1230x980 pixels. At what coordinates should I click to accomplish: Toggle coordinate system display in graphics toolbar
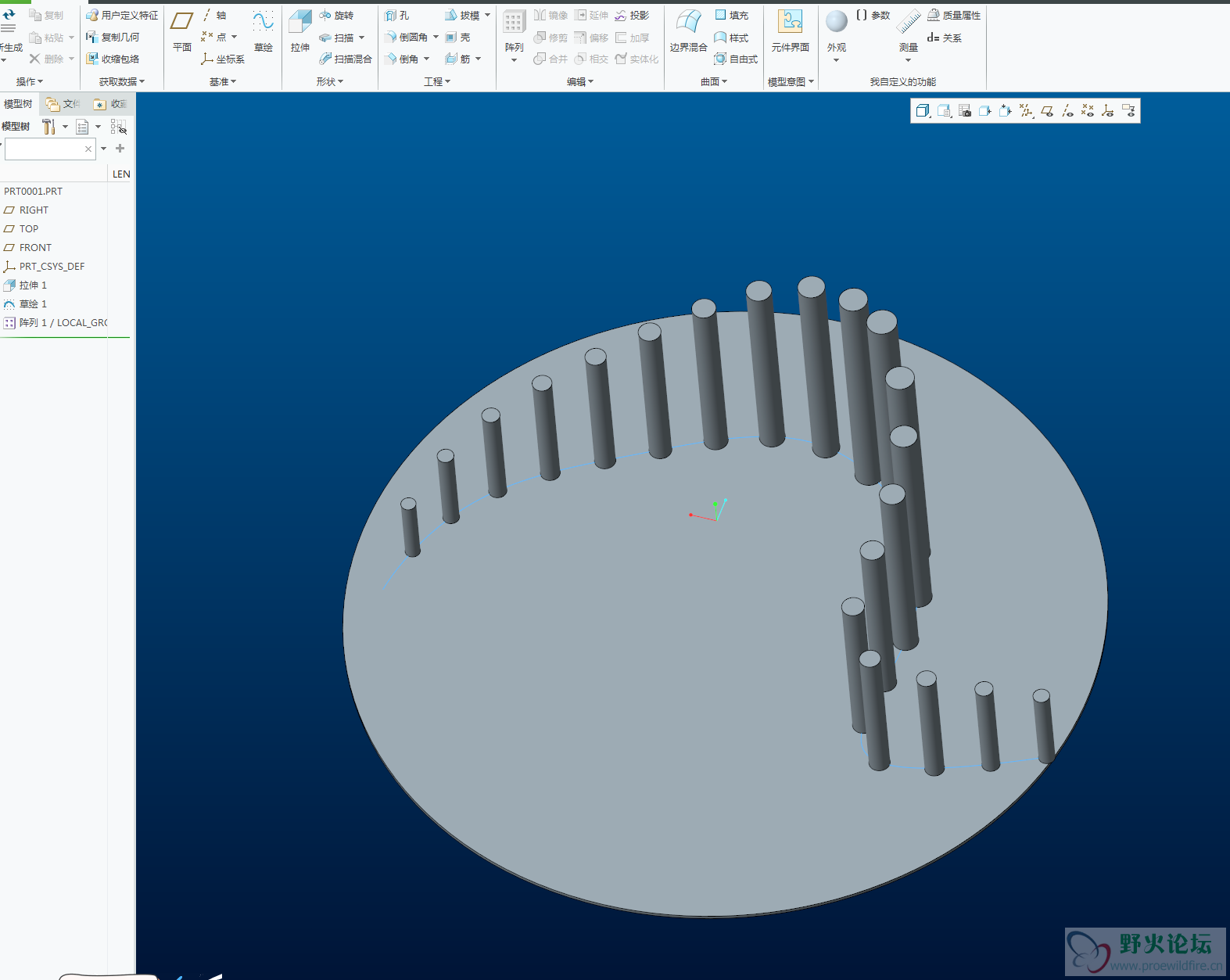[1108, 111]
